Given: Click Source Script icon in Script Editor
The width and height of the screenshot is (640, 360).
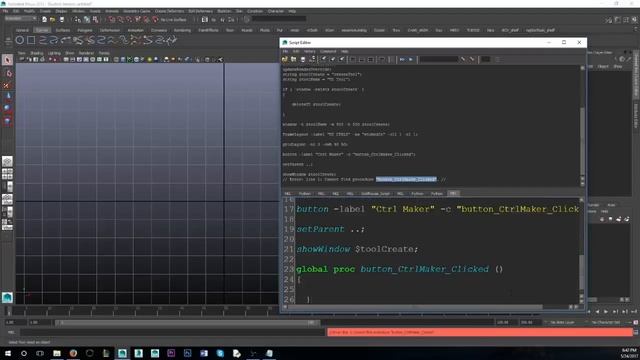Looking at the screenshot, I should click(293, 60).
